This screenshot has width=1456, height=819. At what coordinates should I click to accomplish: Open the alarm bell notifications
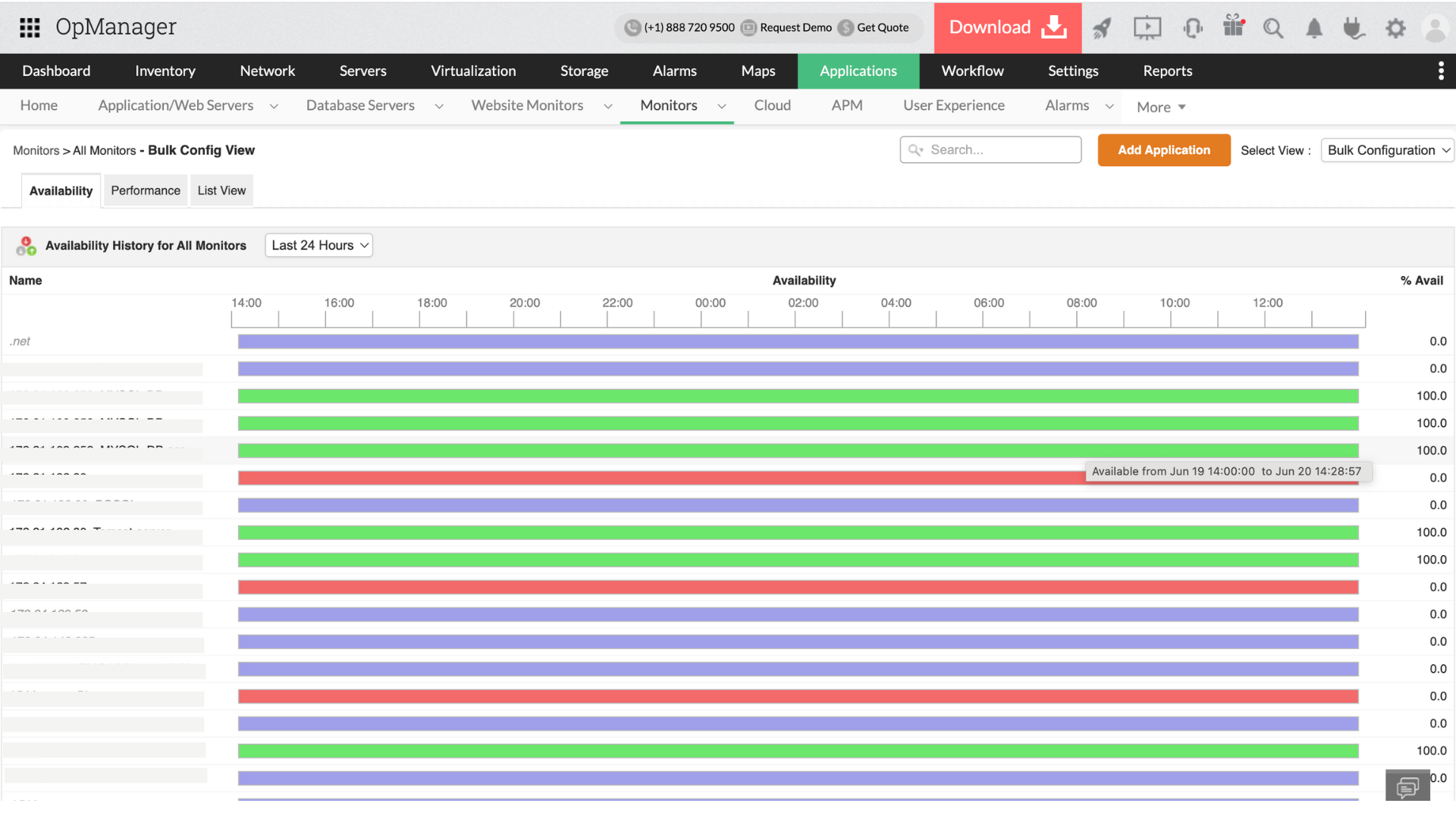[x=1314, y=28]
